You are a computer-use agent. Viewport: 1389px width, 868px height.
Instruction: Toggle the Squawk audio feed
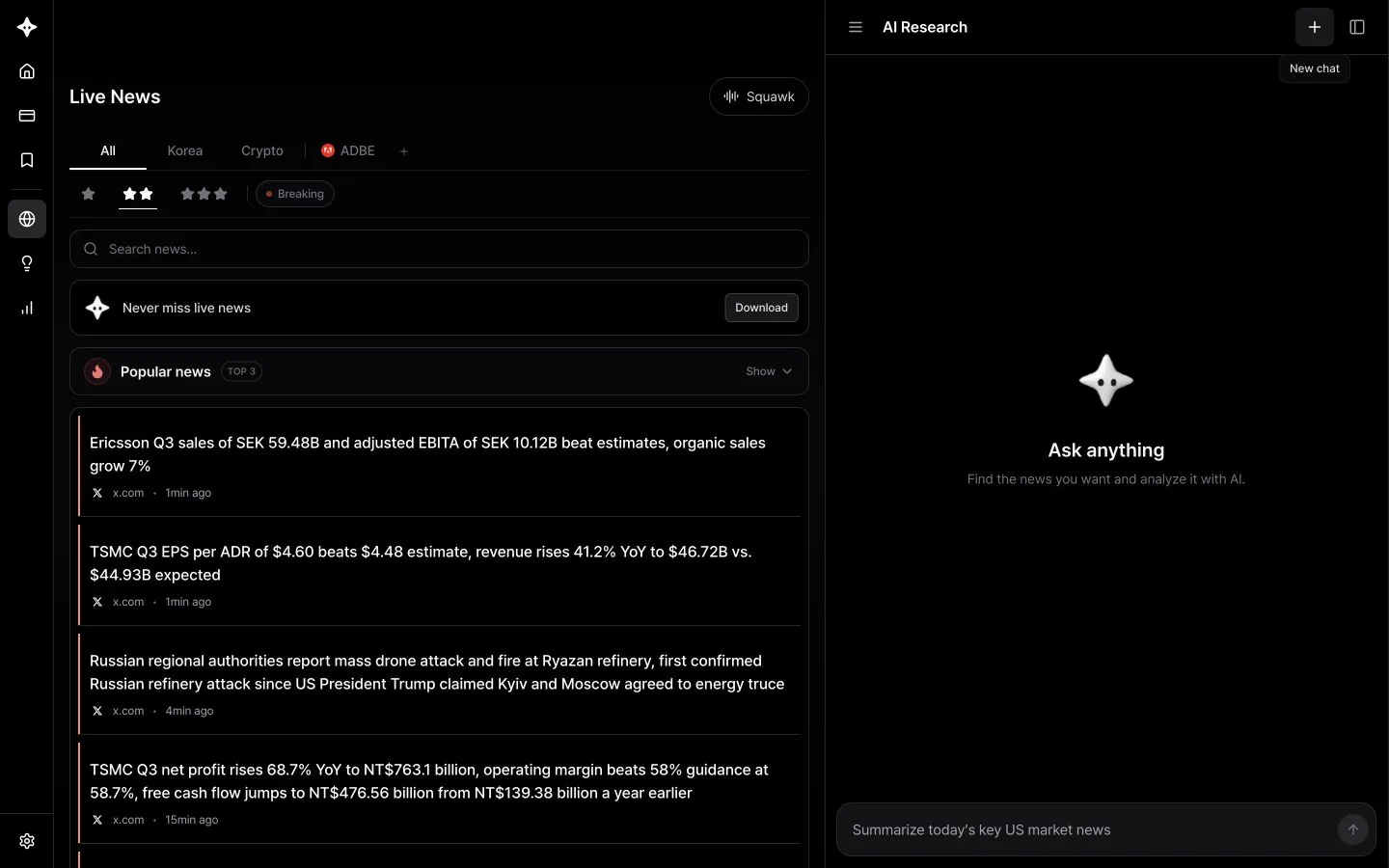coord(759,96)
